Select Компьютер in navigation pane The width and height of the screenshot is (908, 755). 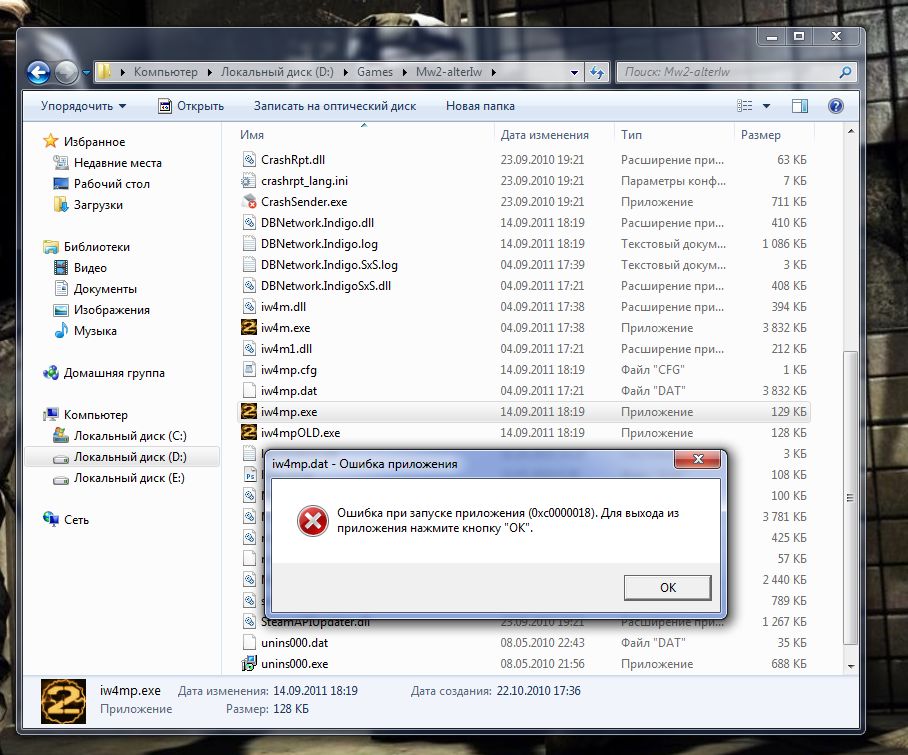96,415
